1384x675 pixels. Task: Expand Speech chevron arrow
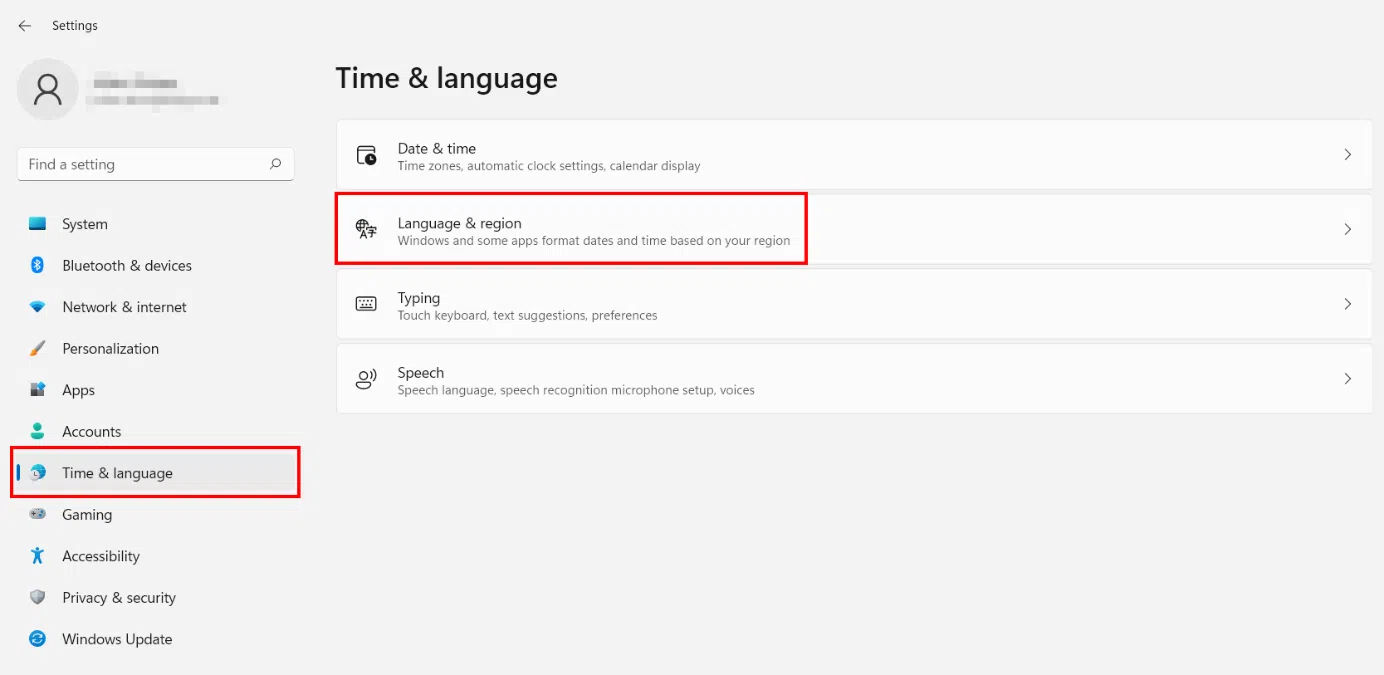tap(1347, 379)
